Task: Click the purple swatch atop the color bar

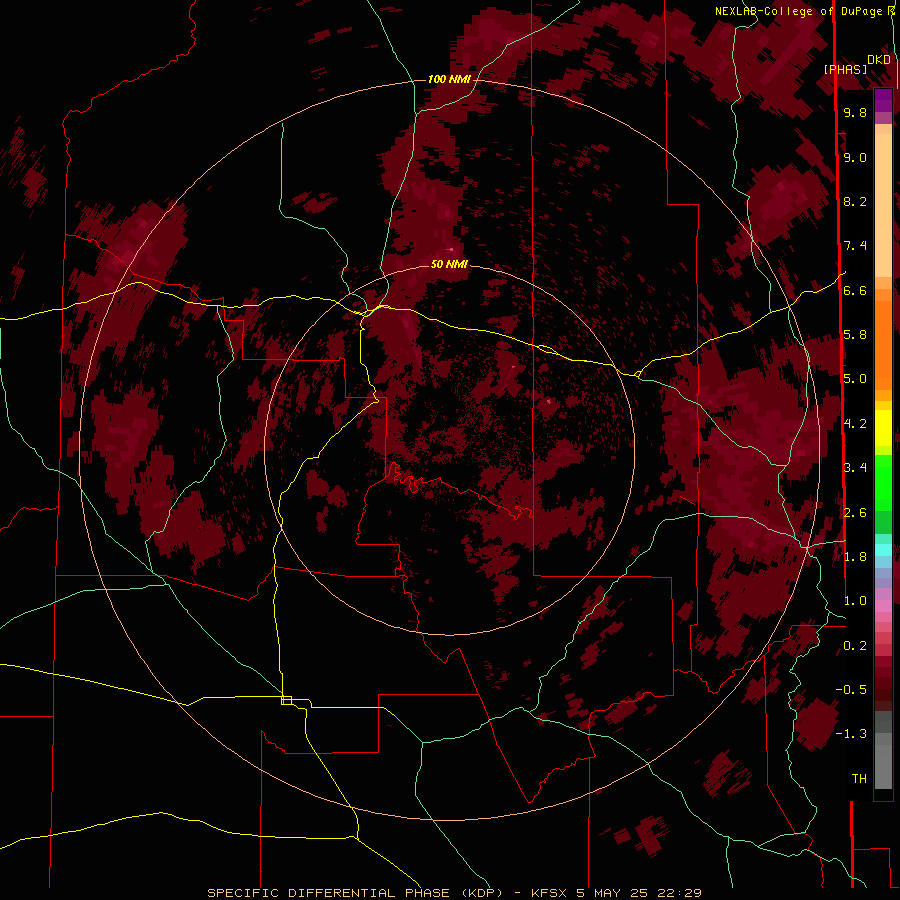Action: click(883, 100)
